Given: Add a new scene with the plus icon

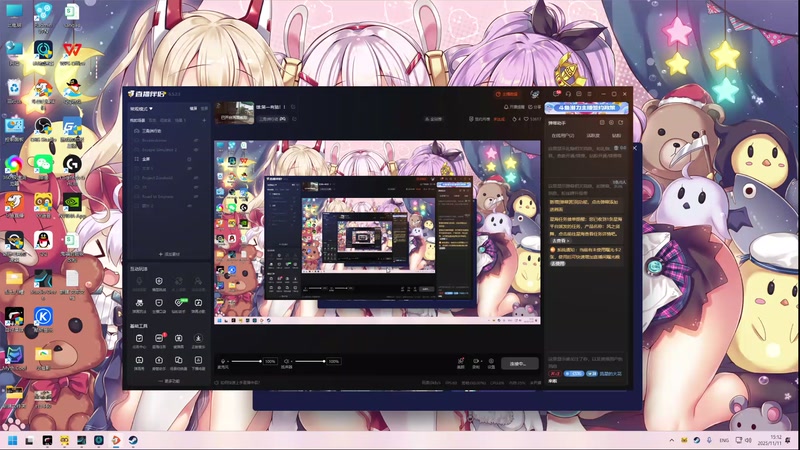Looking at the screenshot, I should click(x=204, y=120).
